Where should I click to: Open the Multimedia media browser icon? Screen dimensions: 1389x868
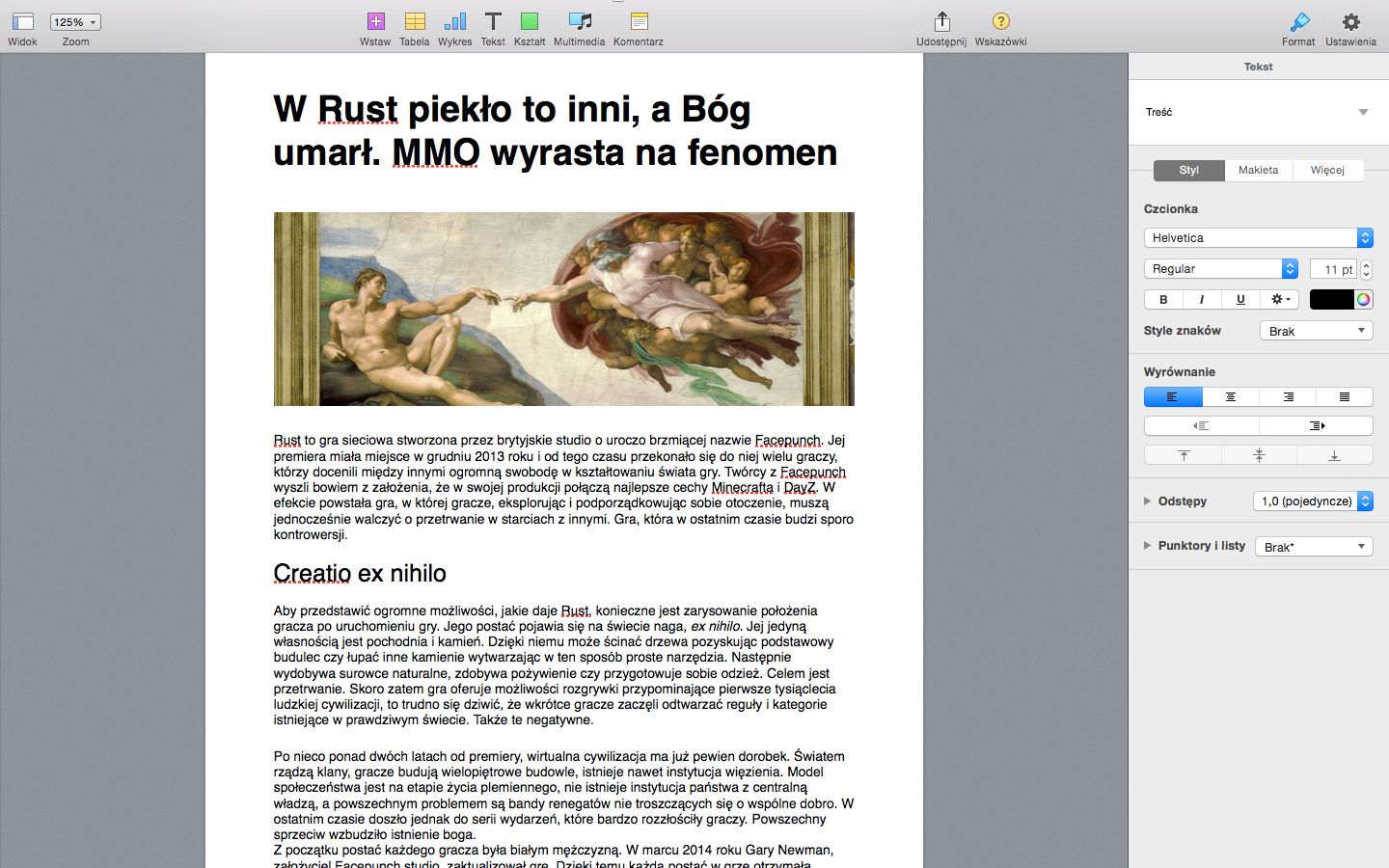580,21
